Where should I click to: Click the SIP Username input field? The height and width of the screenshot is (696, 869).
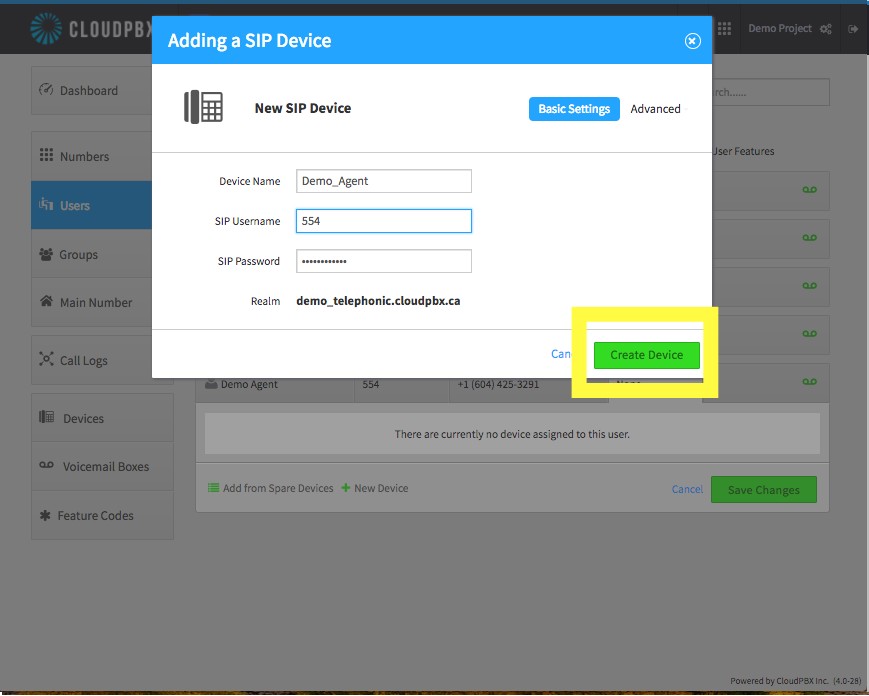pos(384,221)
